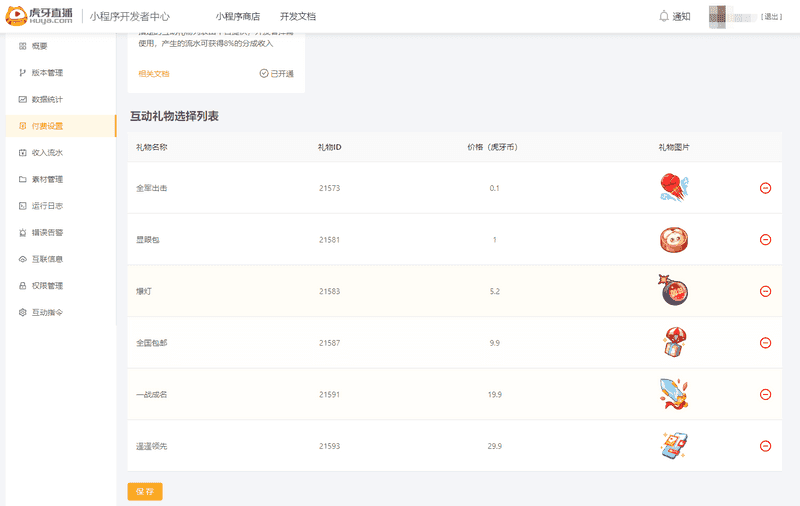Click gift ID 21573
The image size is (800, 506).
330,188
